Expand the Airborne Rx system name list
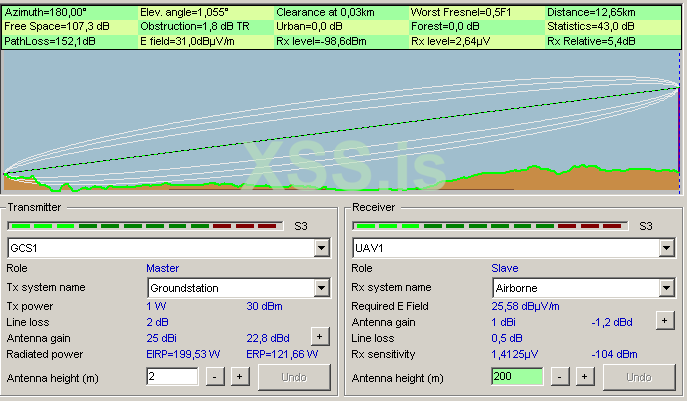 click(x=666, y=288)
